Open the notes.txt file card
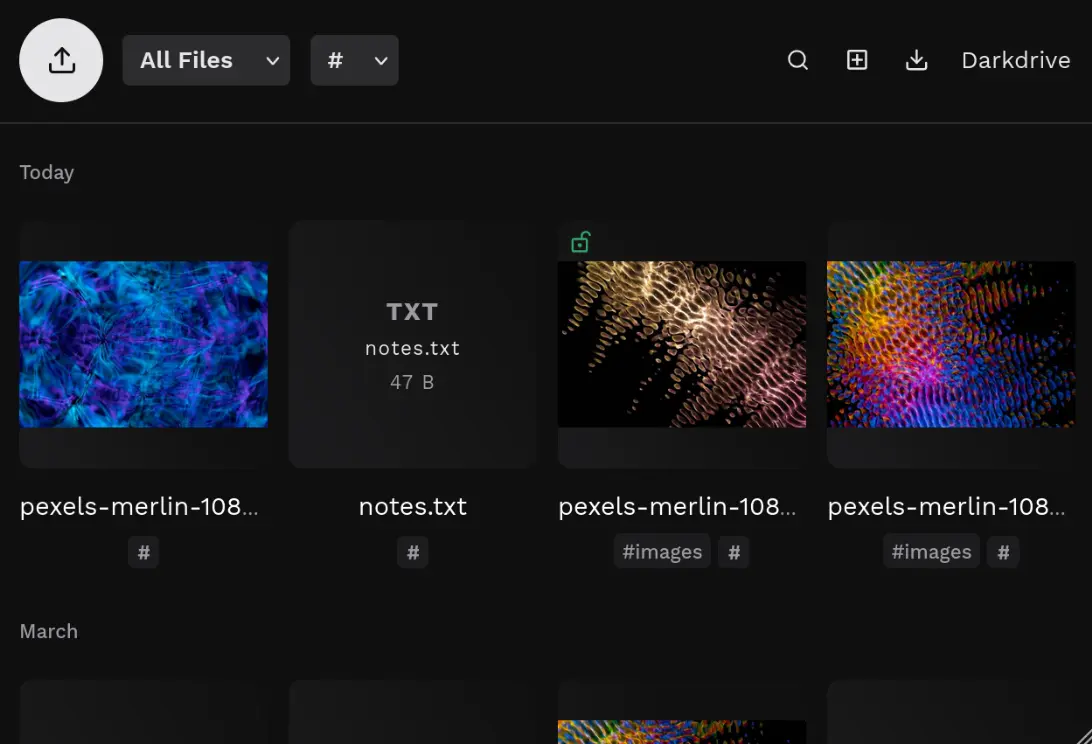 (413, 344)
